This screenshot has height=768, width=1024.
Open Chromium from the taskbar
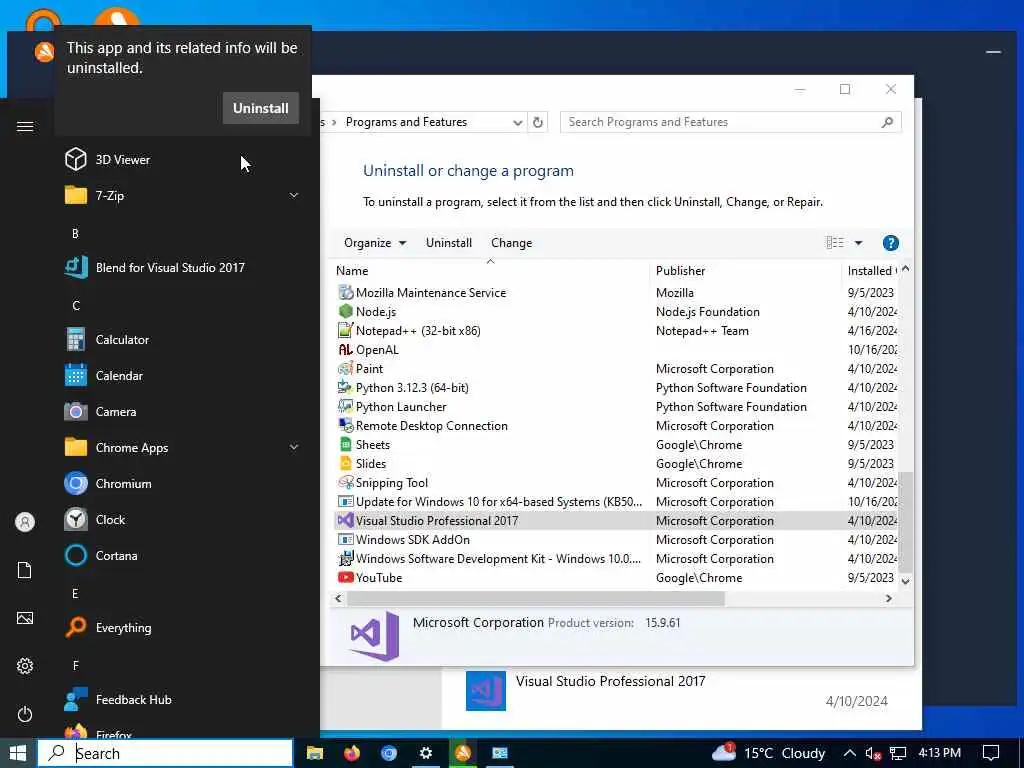(389, 753)
